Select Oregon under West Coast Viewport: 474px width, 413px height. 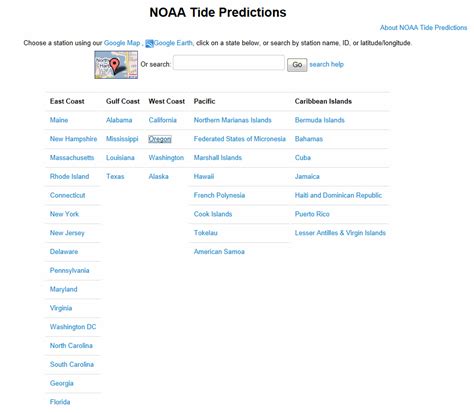pyautogui.click(x=160, y=139)
